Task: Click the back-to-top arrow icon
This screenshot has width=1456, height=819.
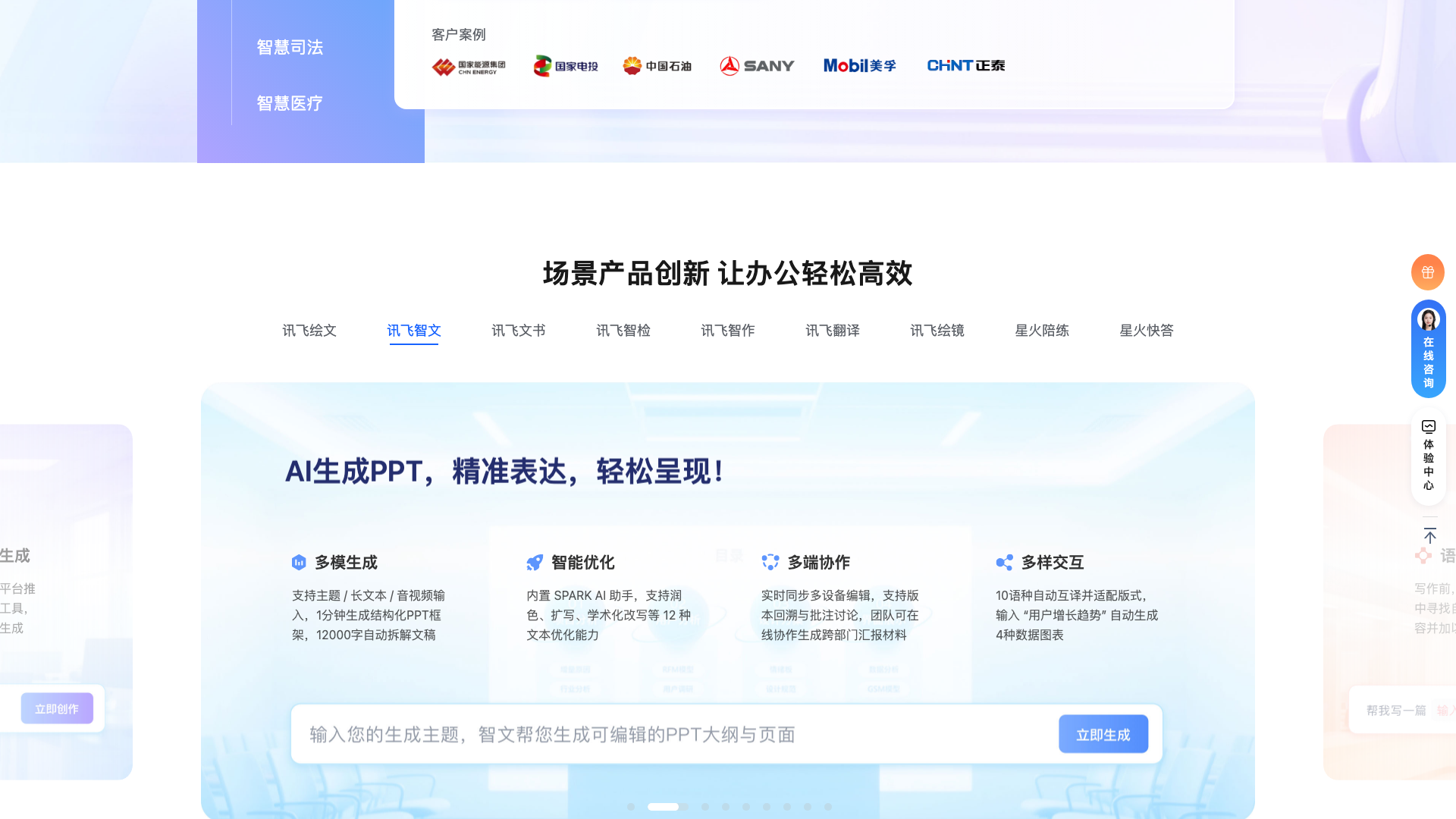Action: [1429, 536]
